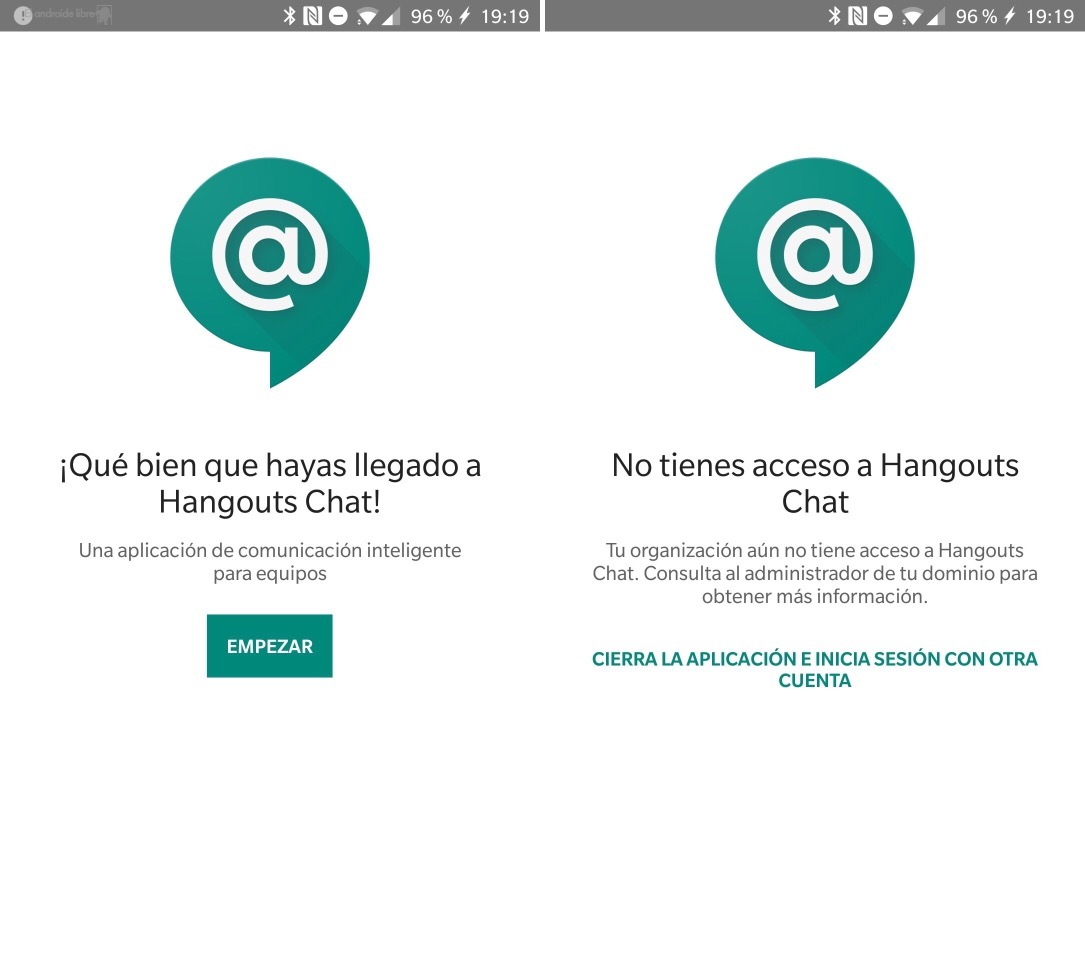Tap the NFC icon on the no-access screen
Viewport: 1085px width, 960px height.
pyautogui.click(x=858, y=16)
